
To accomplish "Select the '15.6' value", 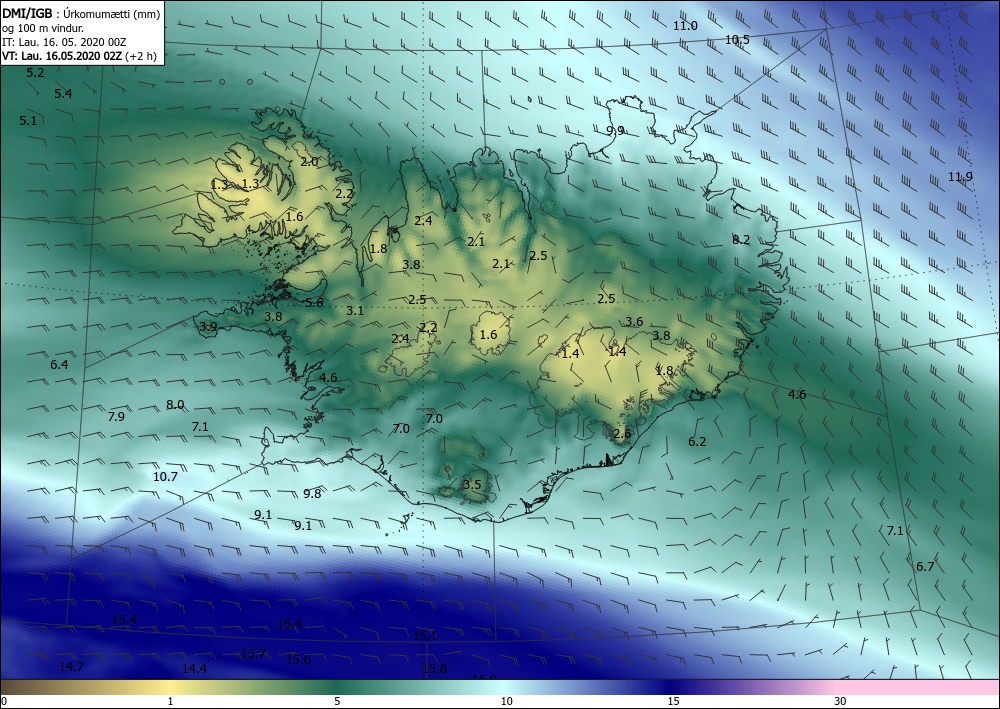I will pos(298,659).
